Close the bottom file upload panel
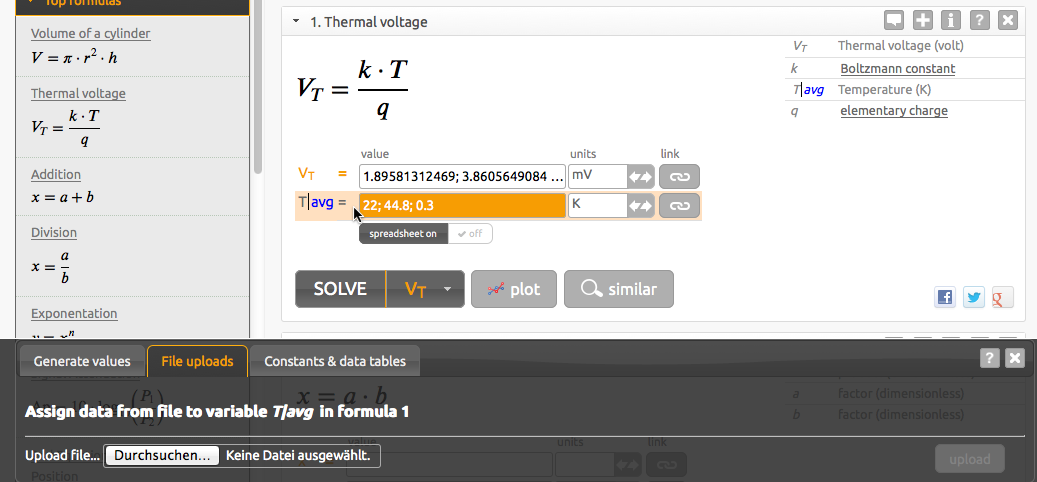Screen dimensions: 1037x482 tap(1015, 358)
